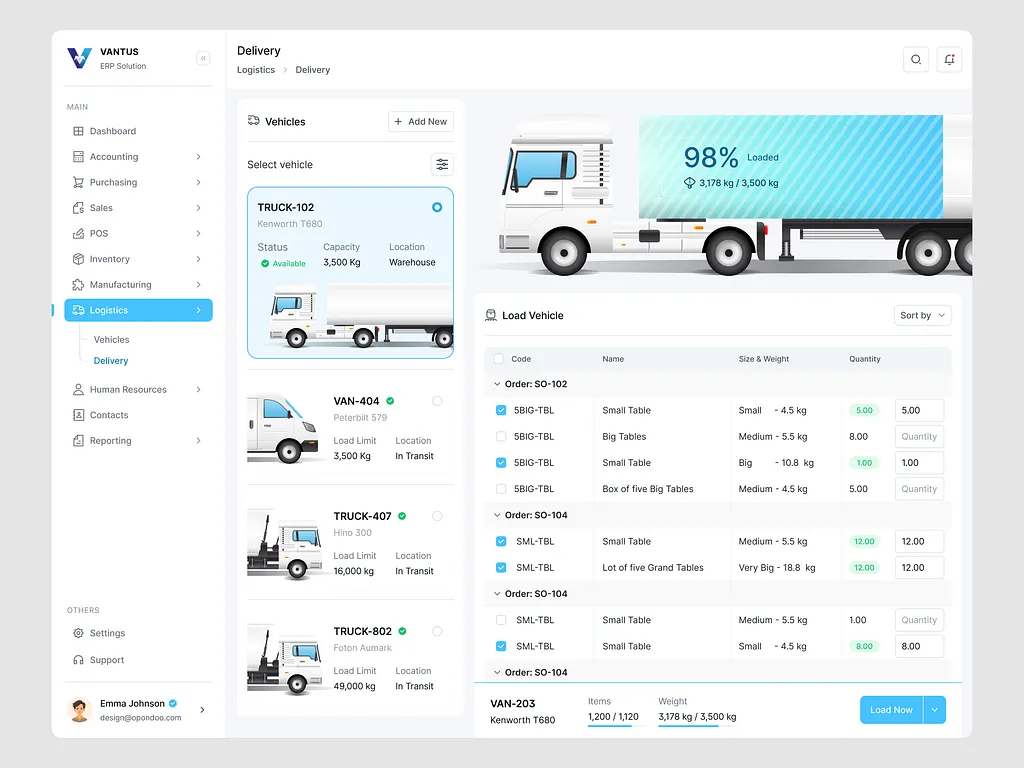The image size is (1024, 768).
Task: Open the Sort by dropdown
Action: (922, 315)
